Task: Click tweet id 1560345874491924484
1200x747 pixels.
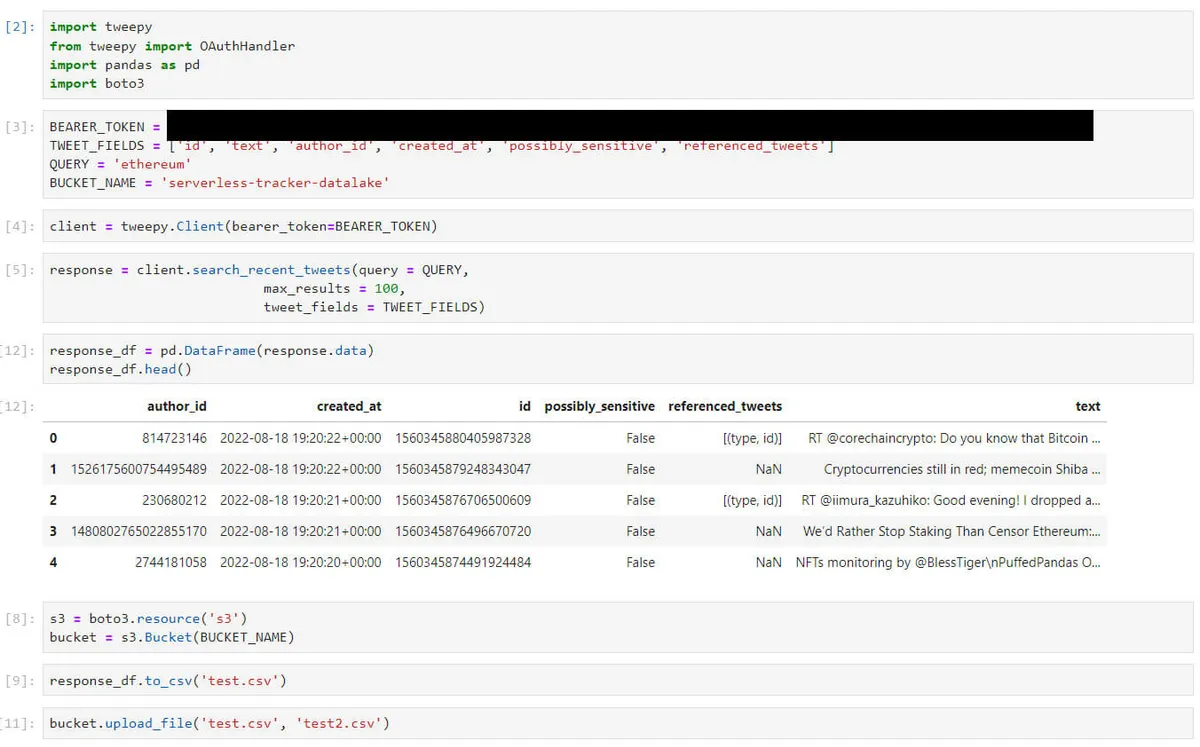Action: pyautogui.click(x=464, y=562)
